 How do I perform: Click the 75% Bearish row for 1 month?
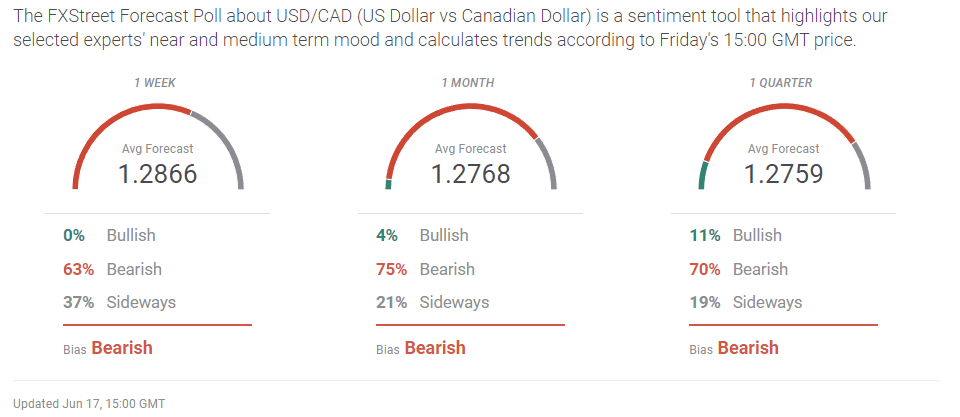pyautogui.click(x=425, y=269)
